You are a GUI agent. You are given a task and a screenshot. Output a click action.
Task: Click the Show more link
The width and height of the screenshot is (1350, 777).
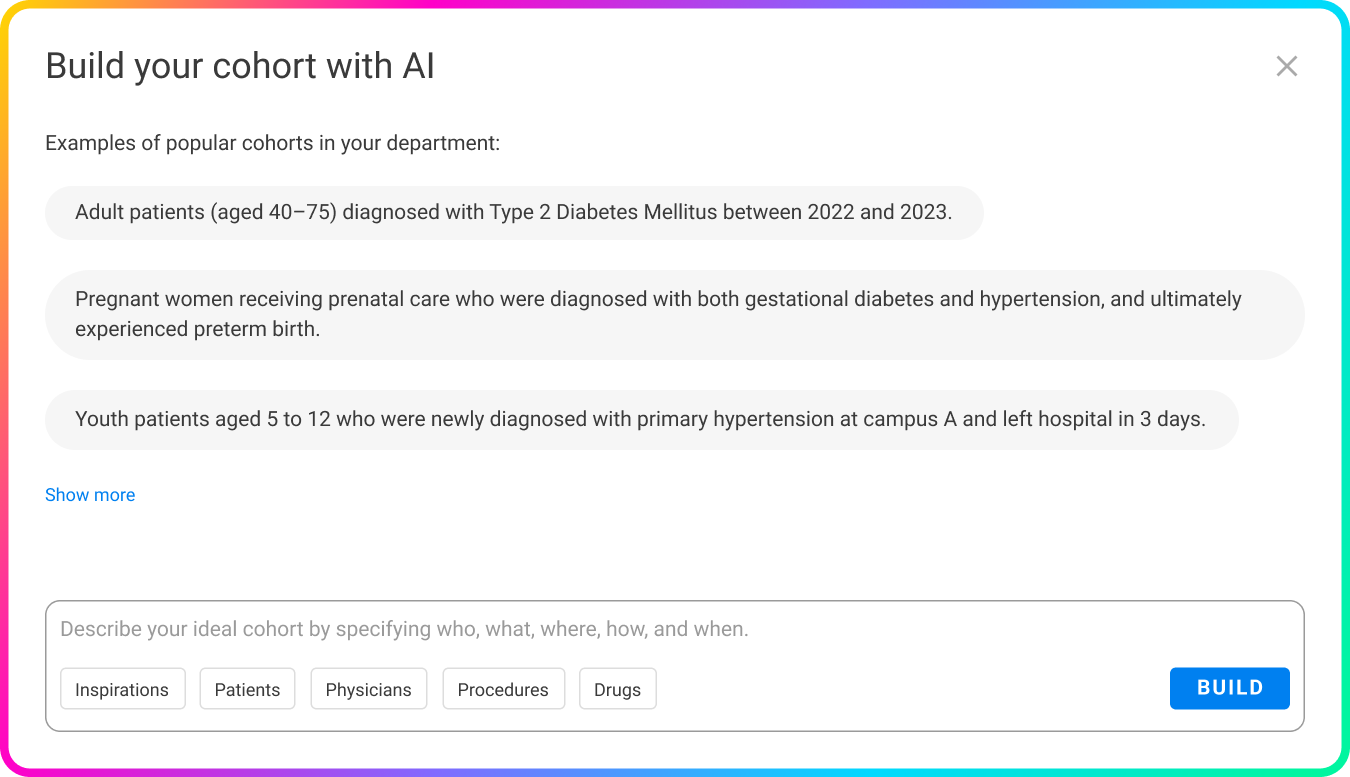point(90,495)
